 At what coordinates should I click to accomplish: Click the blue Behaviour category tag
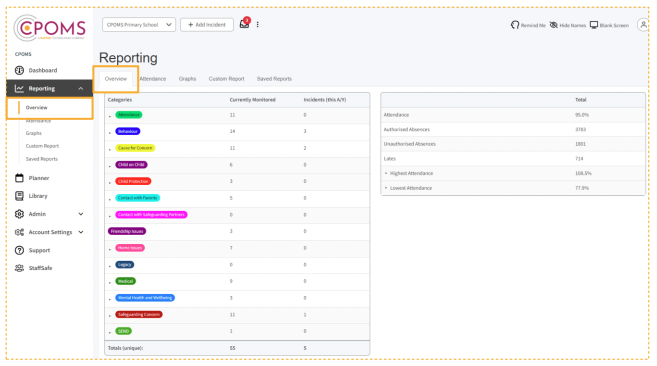[x=128, y=131]
